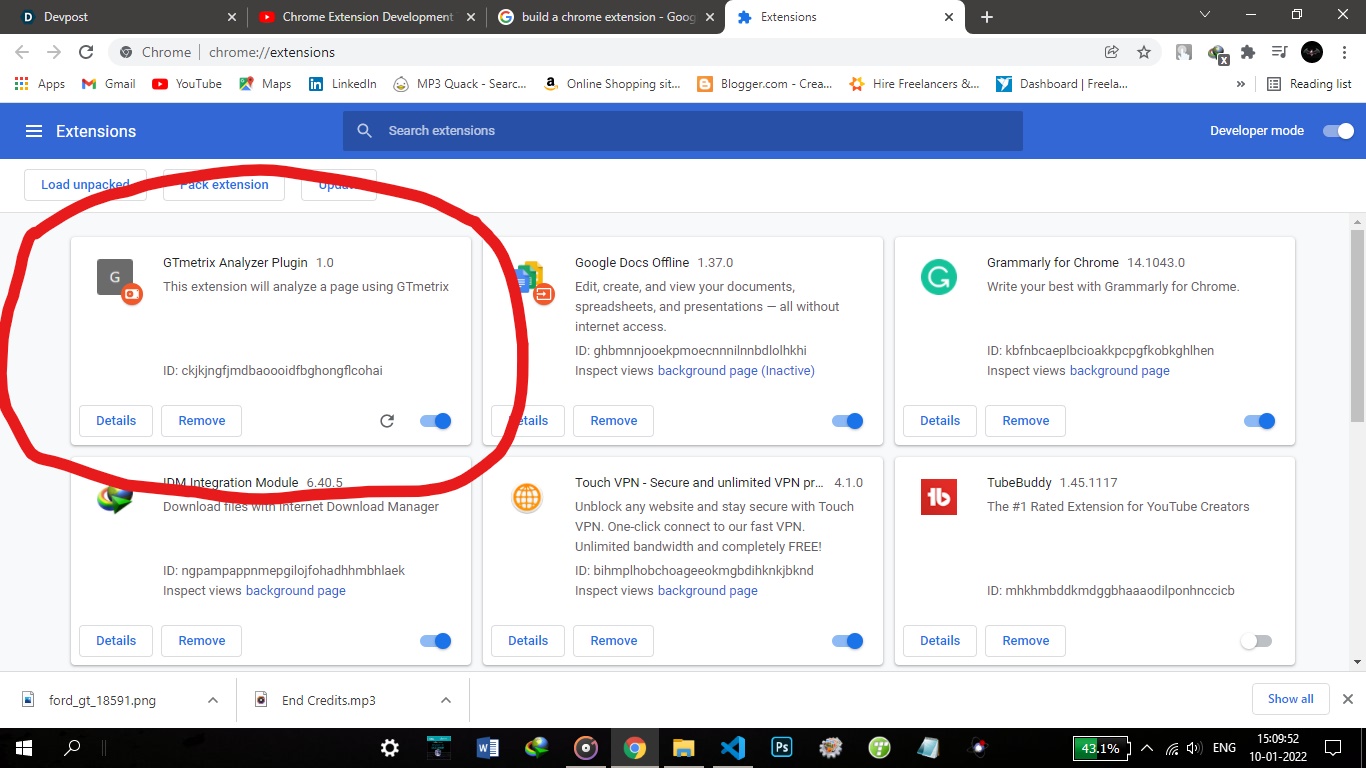Remove the Grammarly for Chrome extension
This screenshot has width=1366, height=768.
pos(1026,421)
